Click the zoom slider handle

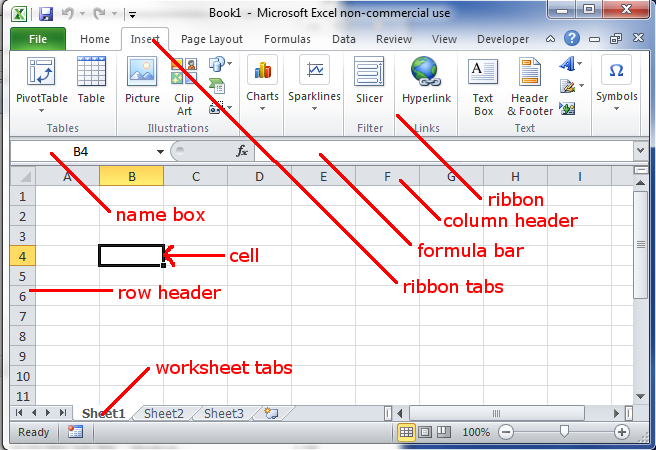pyautogui.click(x=564, y=431)
